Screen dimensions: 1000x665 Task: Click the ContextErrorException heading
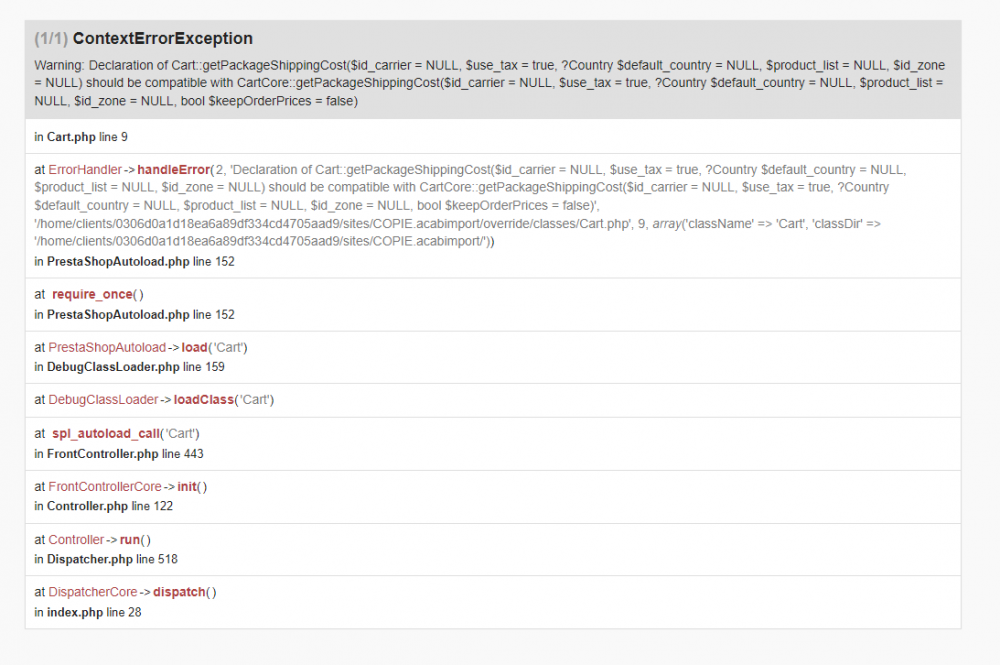pos(163,39)
